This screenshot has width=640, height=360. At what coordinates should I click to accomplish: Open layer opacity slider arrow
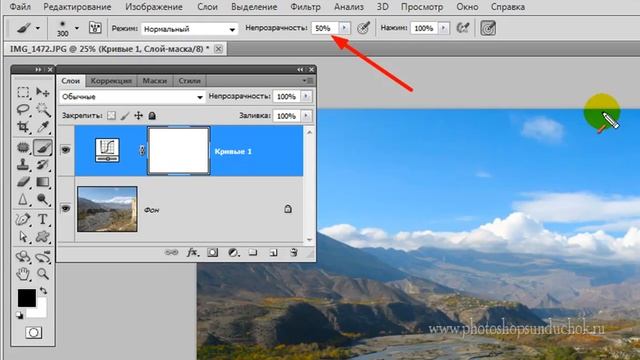click(x=306, y=96)
